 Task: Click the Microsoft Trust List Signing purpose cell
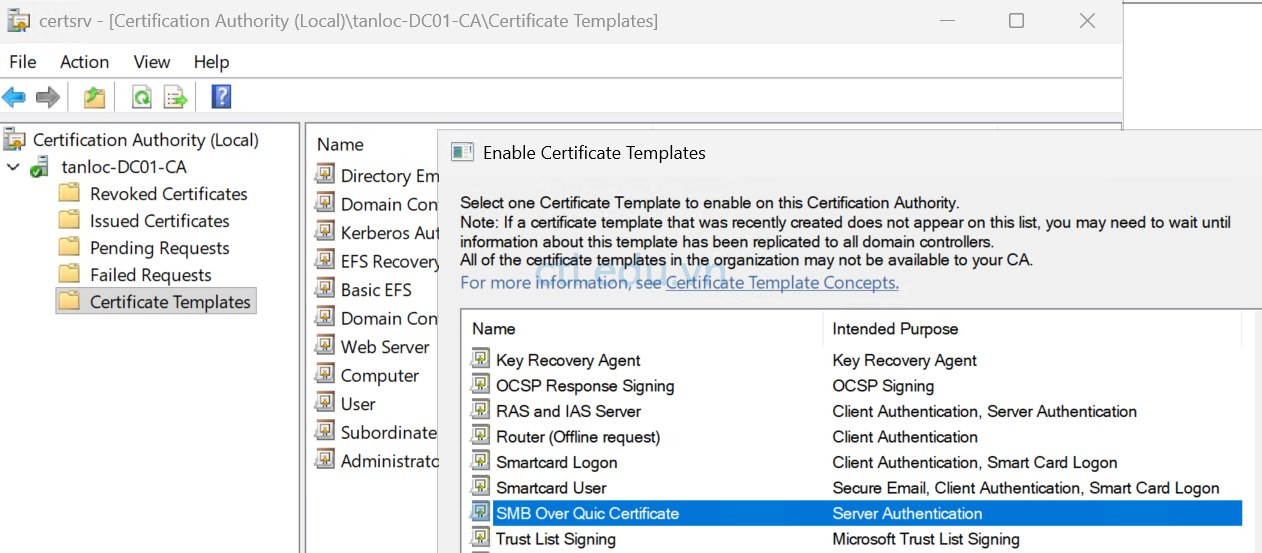926,539
